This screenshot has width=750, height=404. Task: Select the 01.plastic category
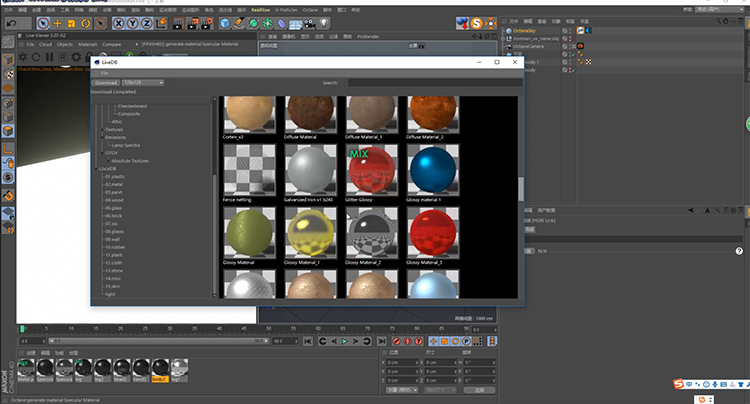click(115, 176)
